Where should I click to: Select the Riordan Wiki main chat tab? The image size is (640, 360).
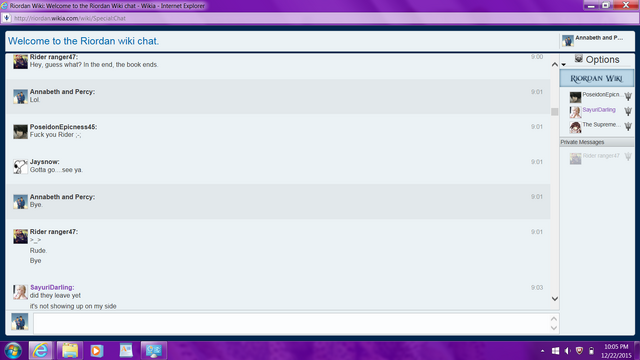point(596,78)
